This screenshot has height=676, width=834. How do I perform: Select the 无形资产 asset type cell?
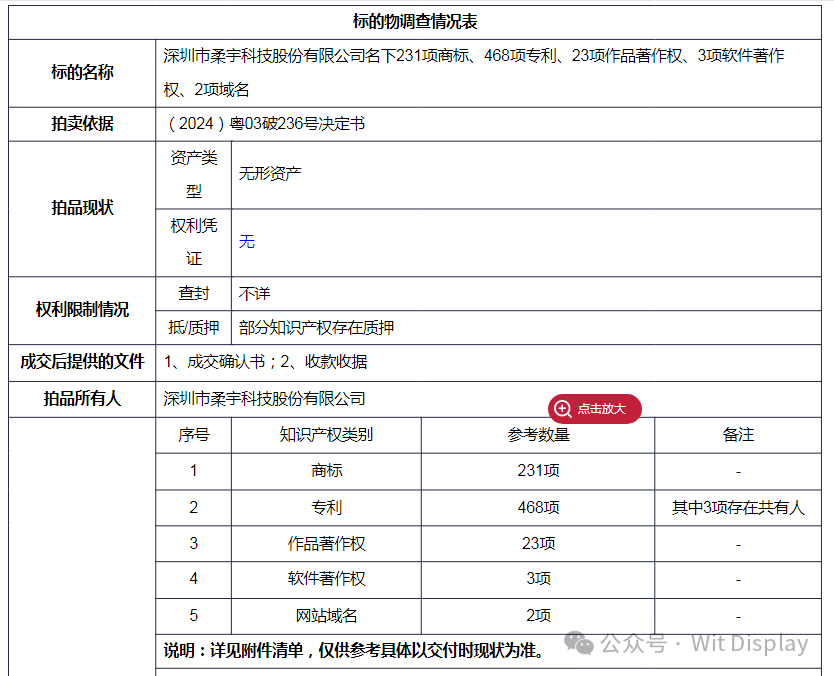270,172
